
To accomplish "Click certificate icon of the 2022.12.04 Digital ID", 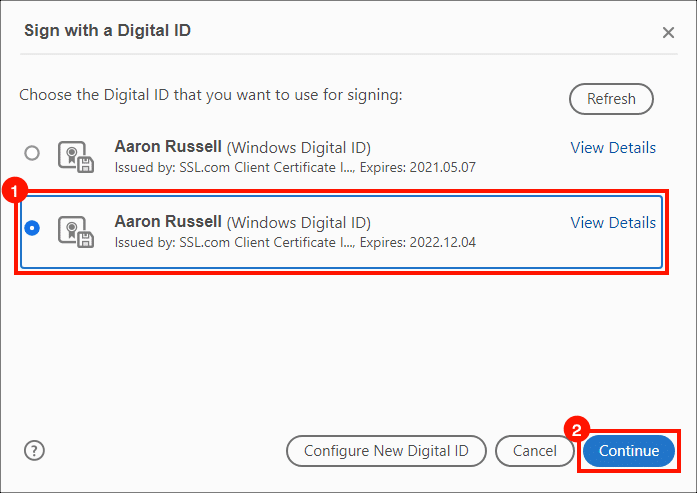I will point(76,232).
